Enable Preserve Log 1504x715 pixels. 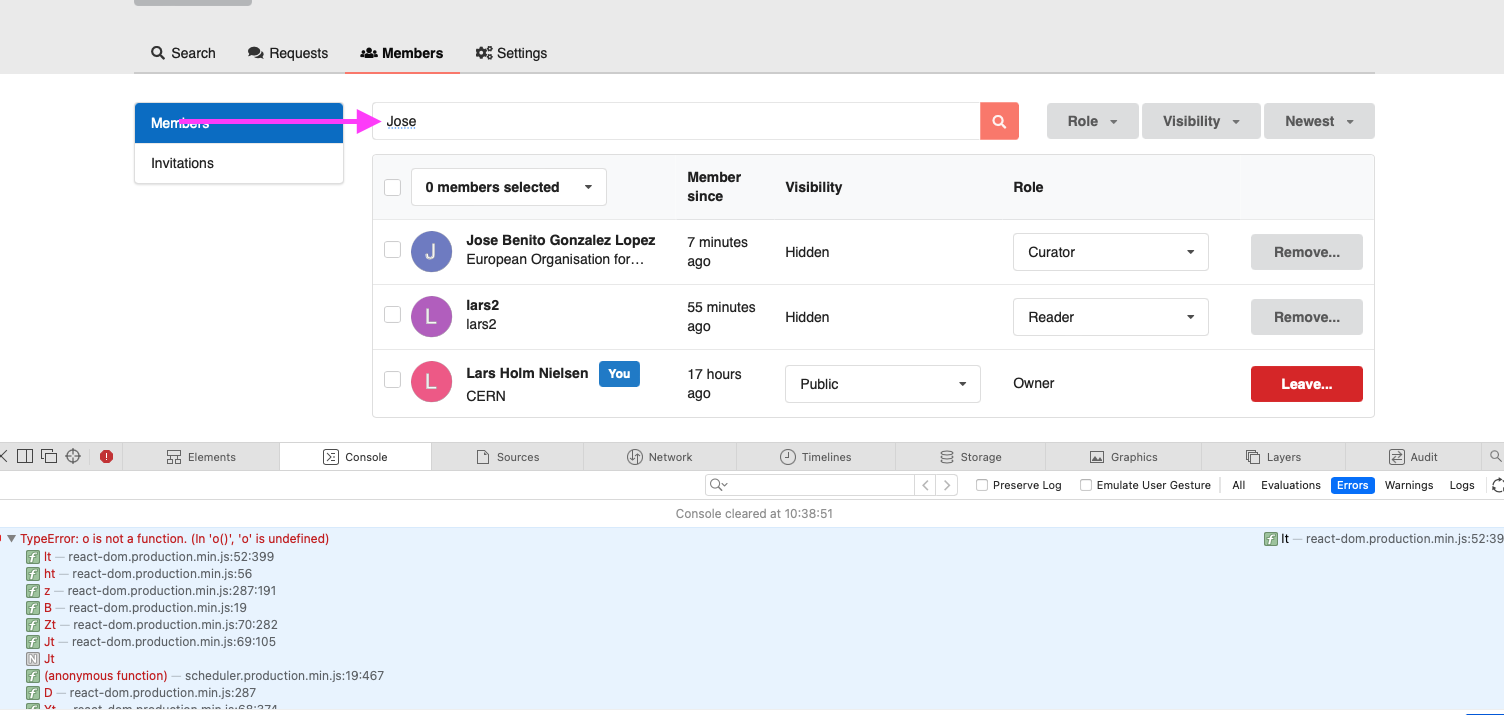click(981, 485)
